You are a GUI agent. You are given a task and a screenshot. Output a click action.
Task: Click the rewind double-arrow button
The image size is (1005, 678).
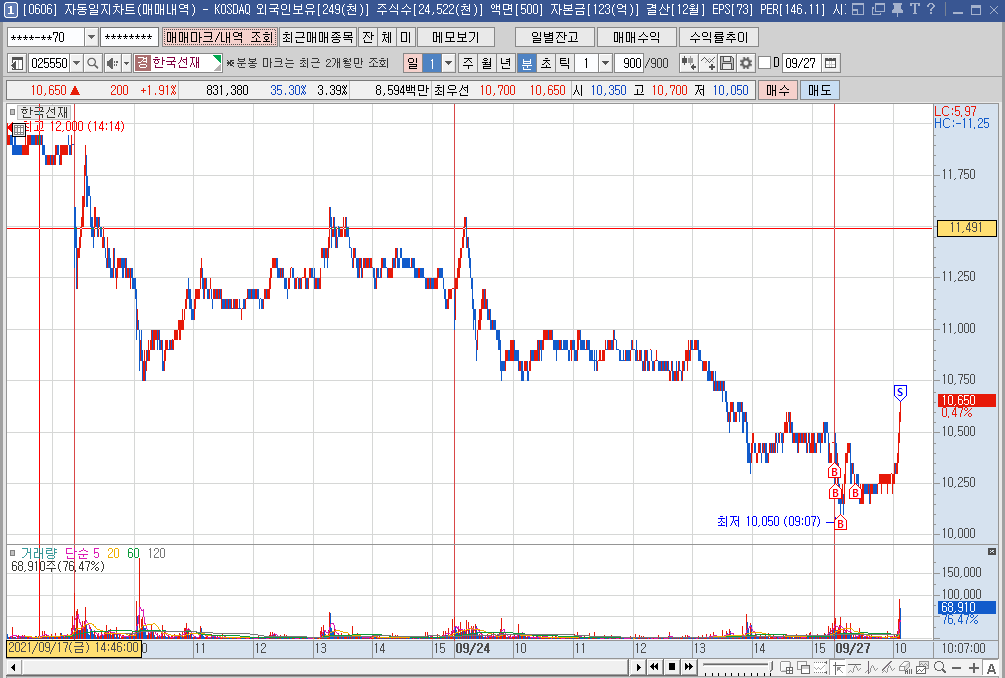654,667
